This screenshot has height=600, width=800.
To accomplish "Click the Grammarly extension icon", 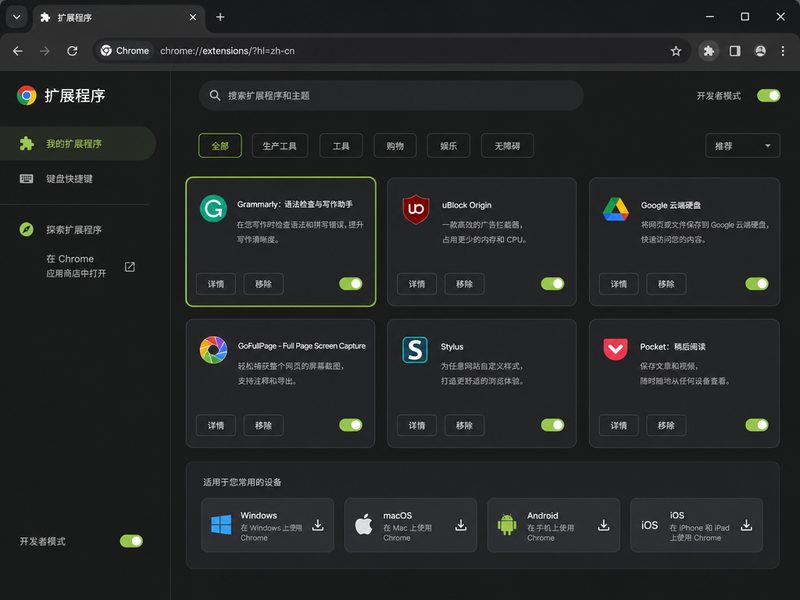I will tap(213, 208).
